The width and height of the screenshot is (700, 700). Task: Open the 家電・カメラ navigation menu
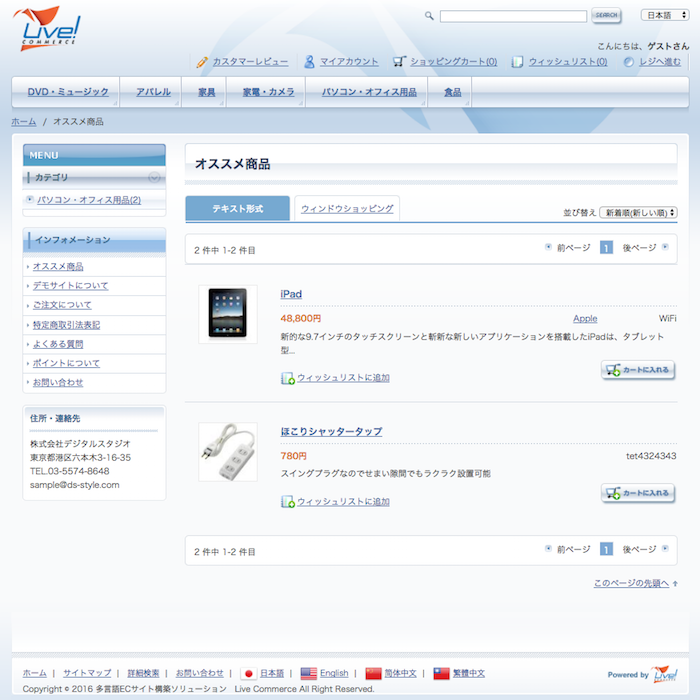[x=268, y=92]
